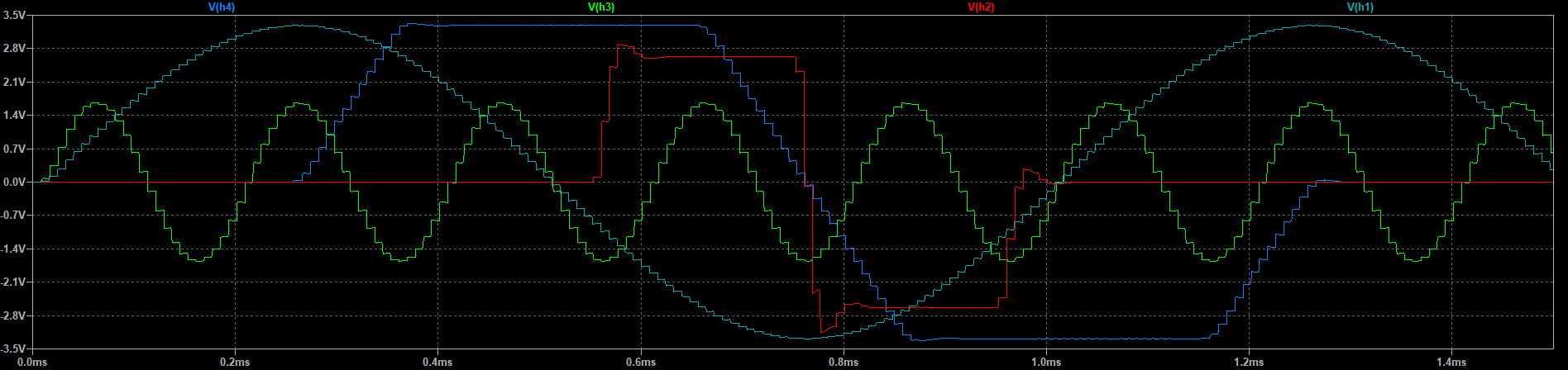Click the 0.7V vertical axis label

pos(15,149)
